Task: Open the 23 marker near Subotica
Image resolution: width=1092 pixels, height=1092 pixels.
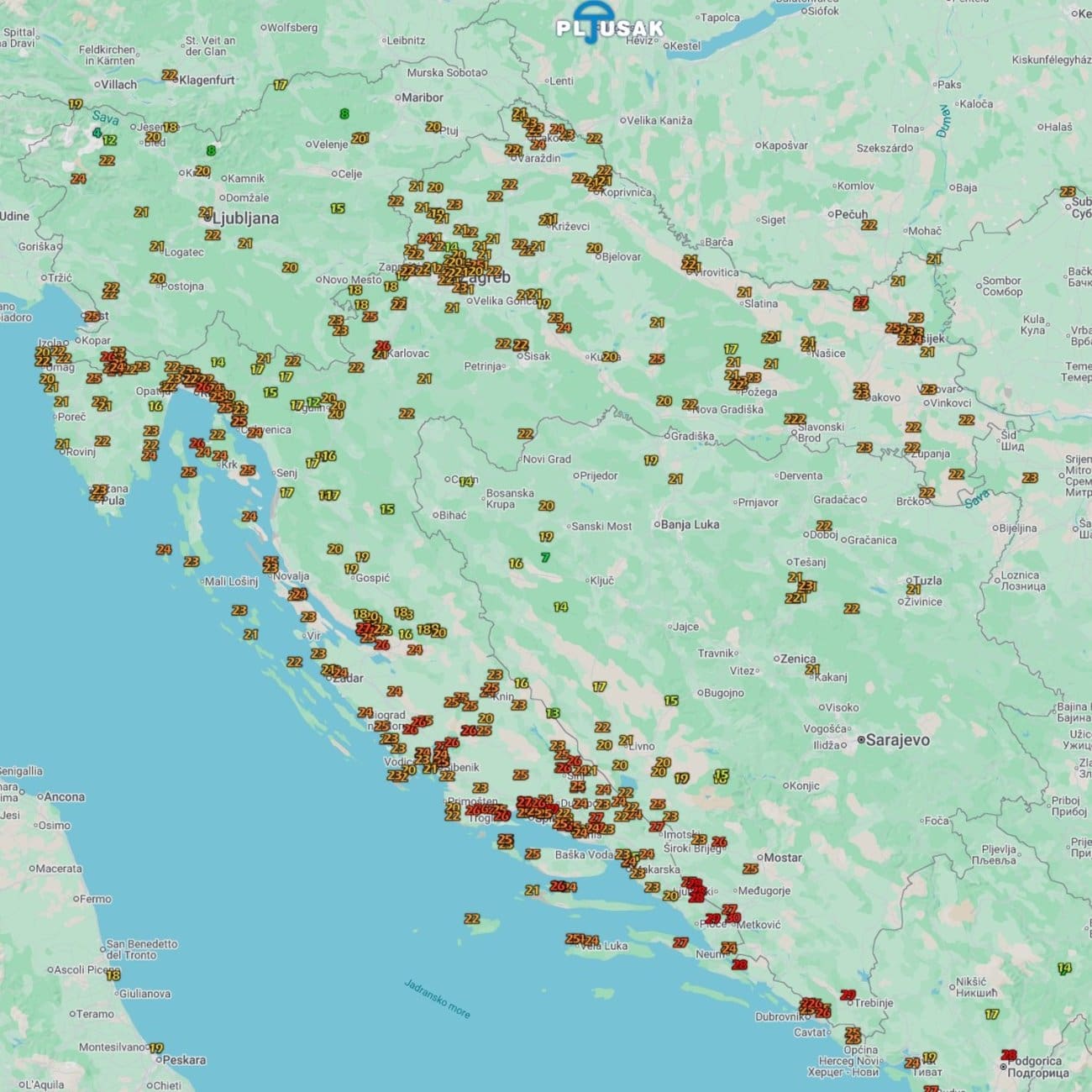Action: click(1068, 192)
